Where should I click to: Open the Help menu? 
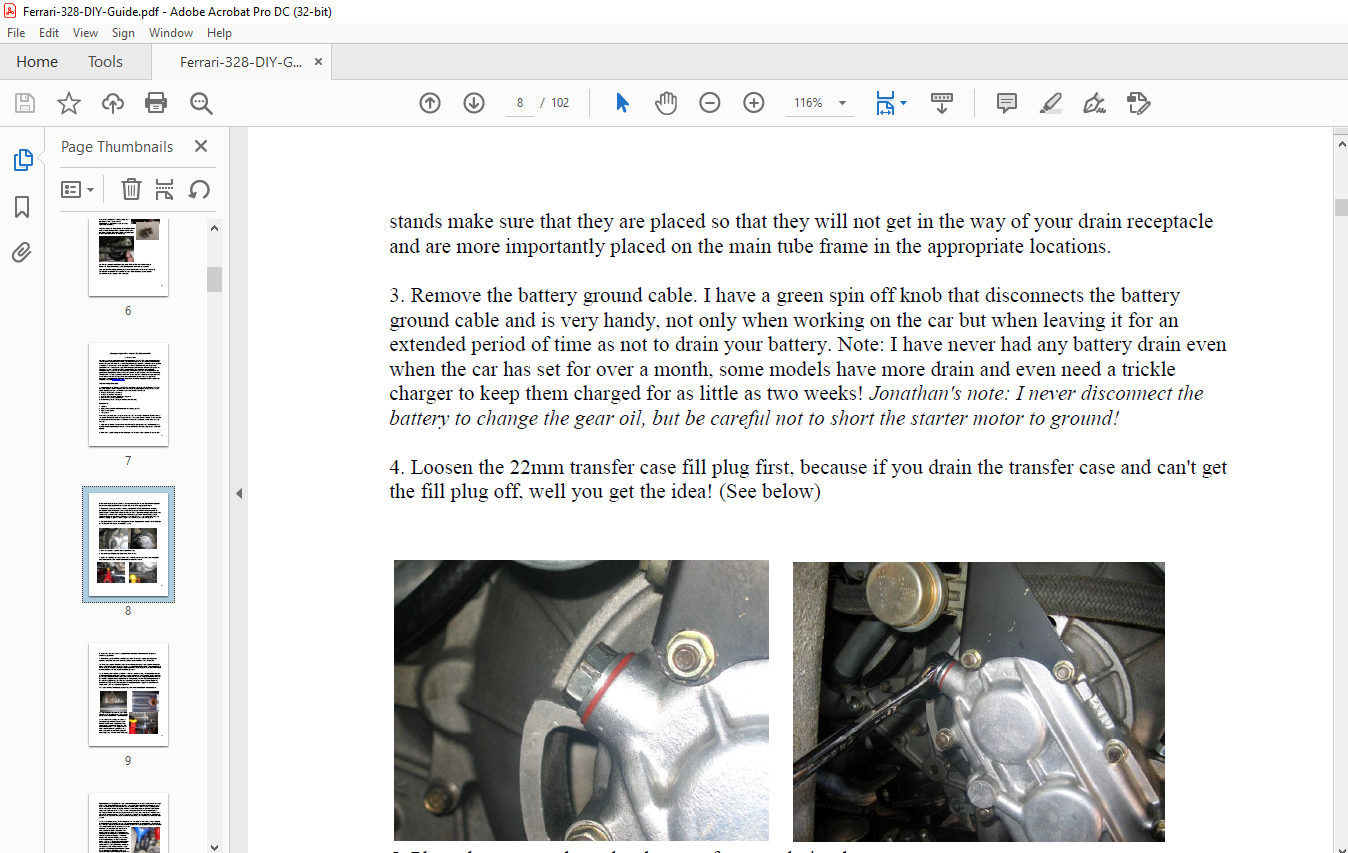click(x=219, y=33)
